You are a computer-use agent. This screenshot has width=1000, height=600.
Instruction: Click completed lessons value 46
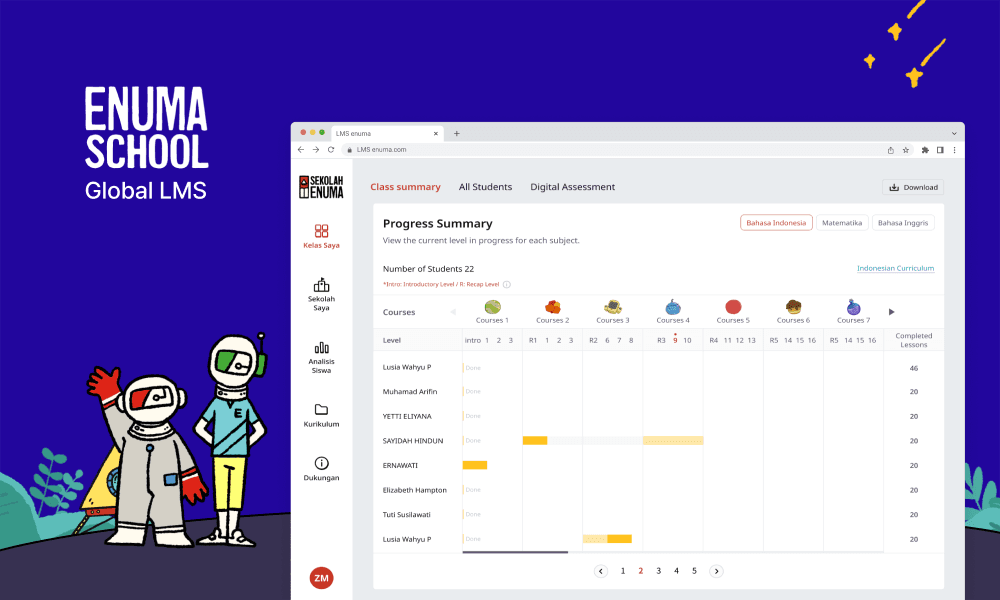(914, 368)
